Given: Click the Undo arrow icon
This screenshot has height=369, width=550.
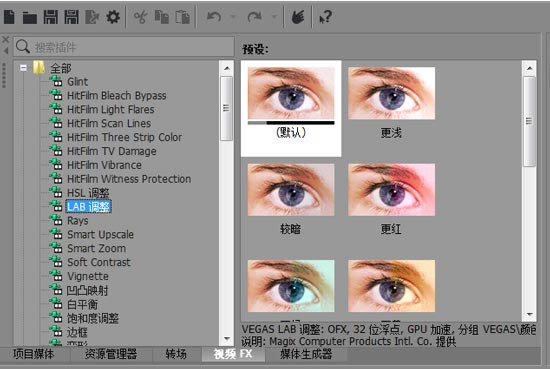Looking at the screenshot, I should (x=214, y=16).
